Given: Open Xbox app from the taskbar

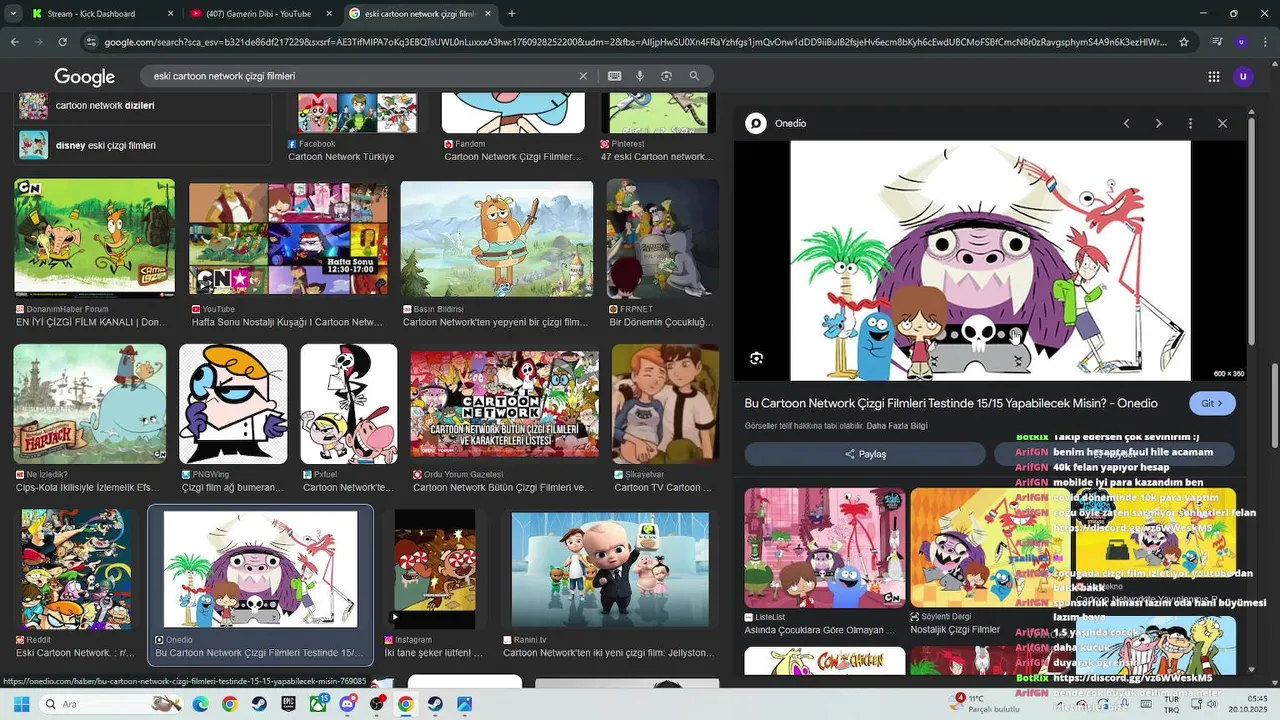Looking at the screenshot, I should [x=318, y=704].
